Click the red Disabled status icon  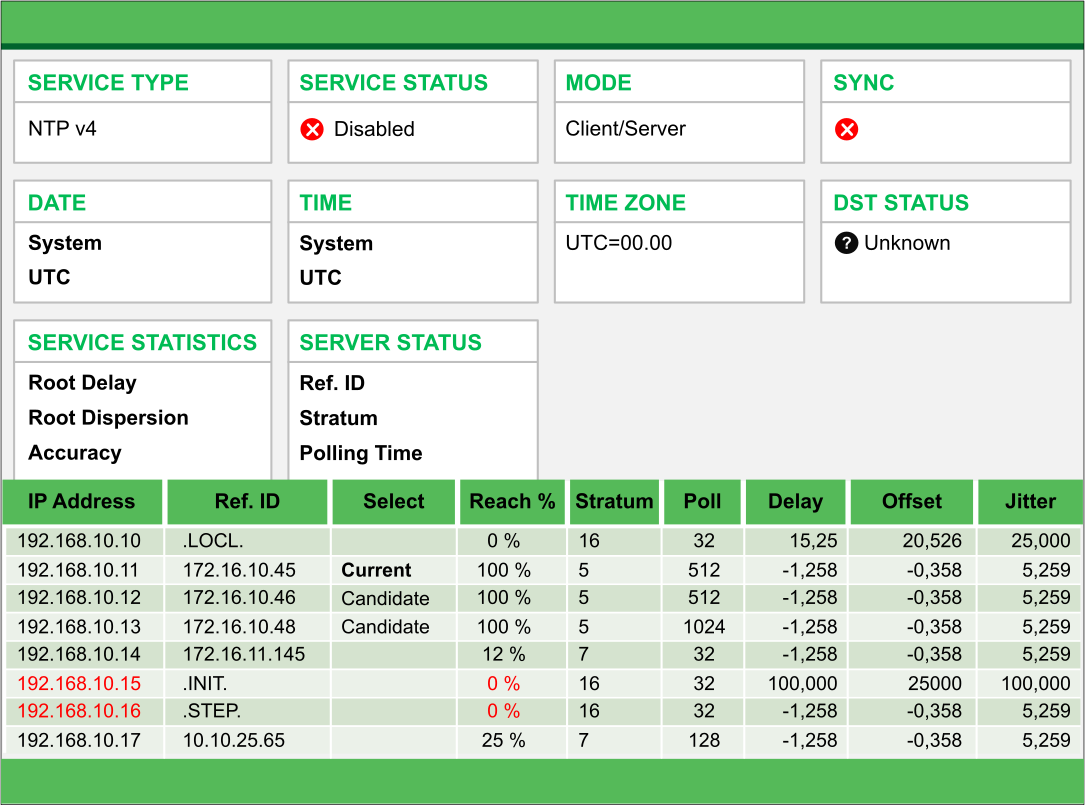click(x=312, y=129)
